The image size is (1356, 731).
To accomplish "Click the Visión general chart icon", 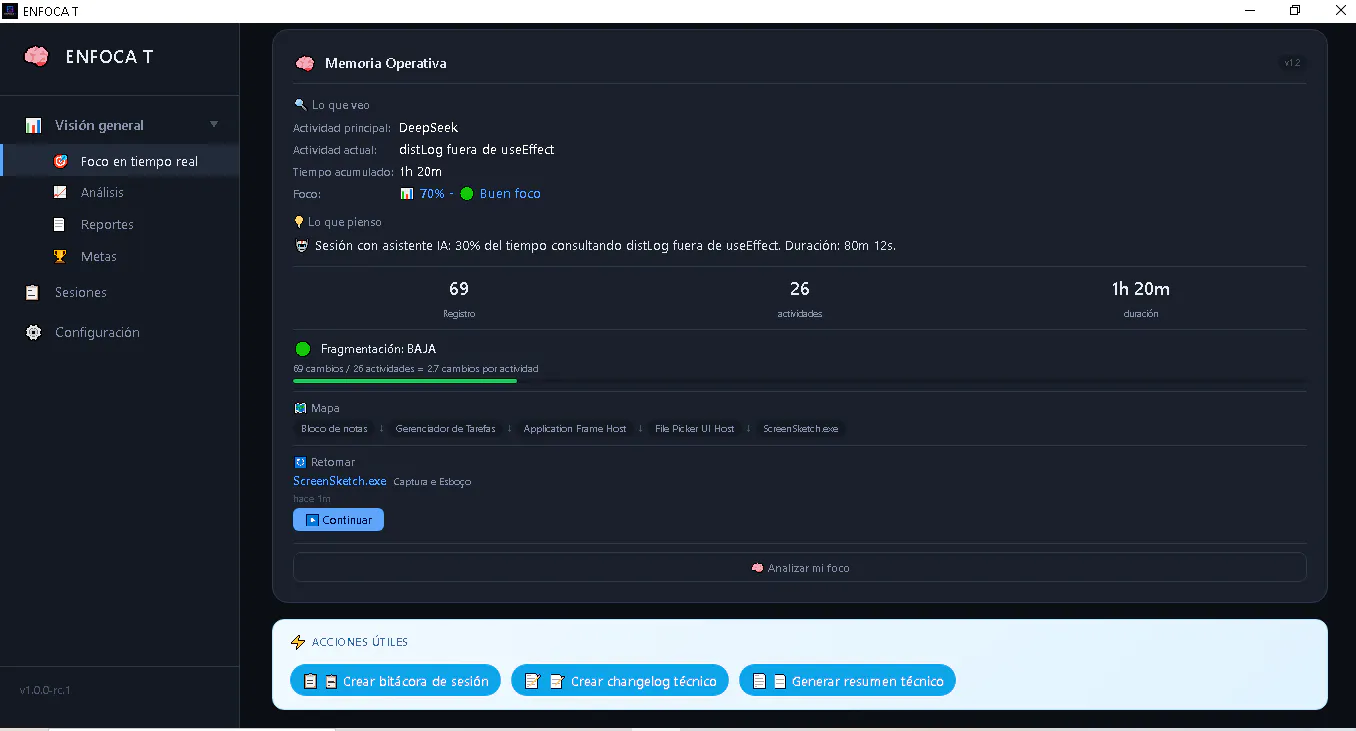I will pos(33,126).
